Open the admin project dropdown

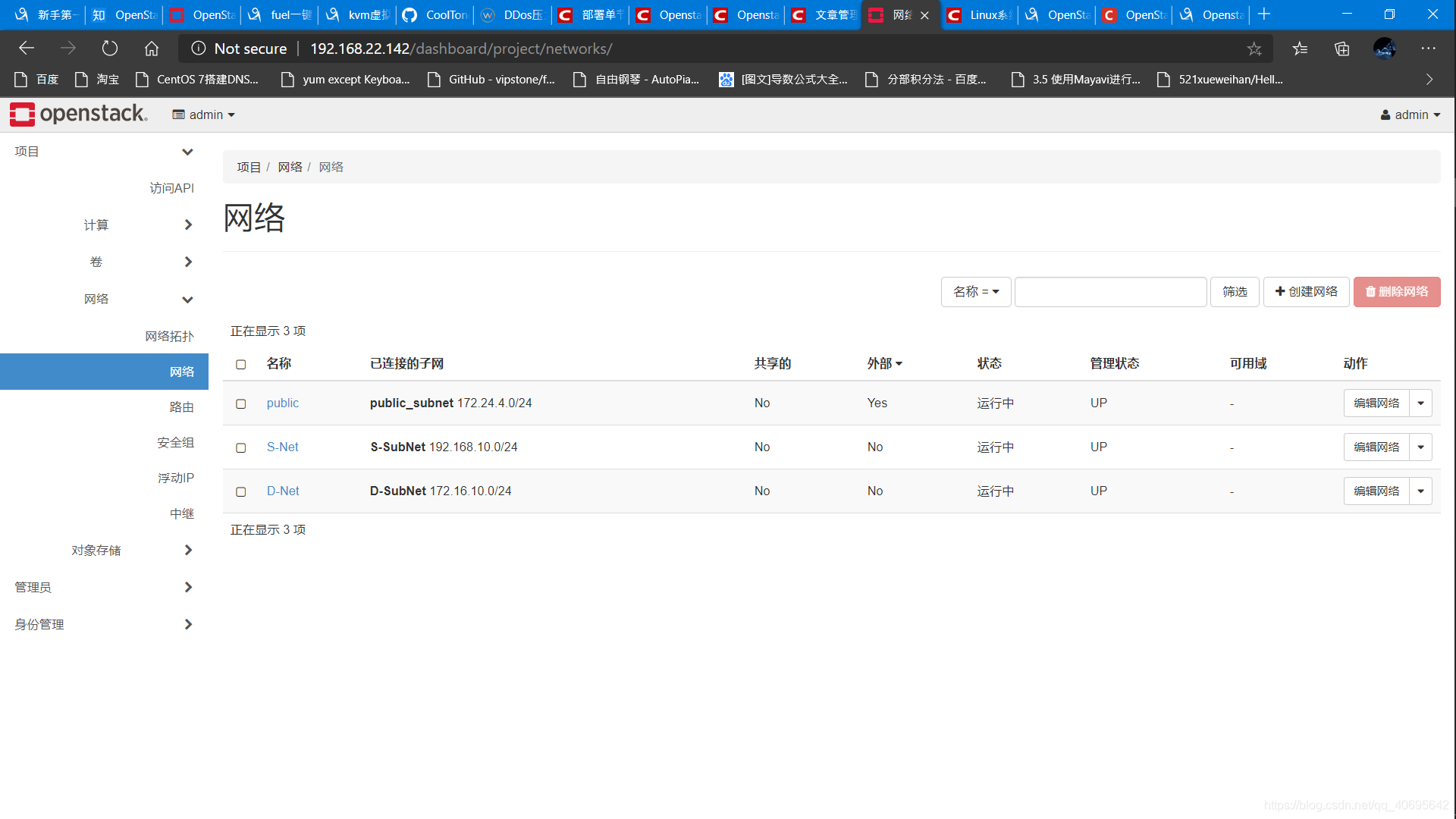coord(204,115)
